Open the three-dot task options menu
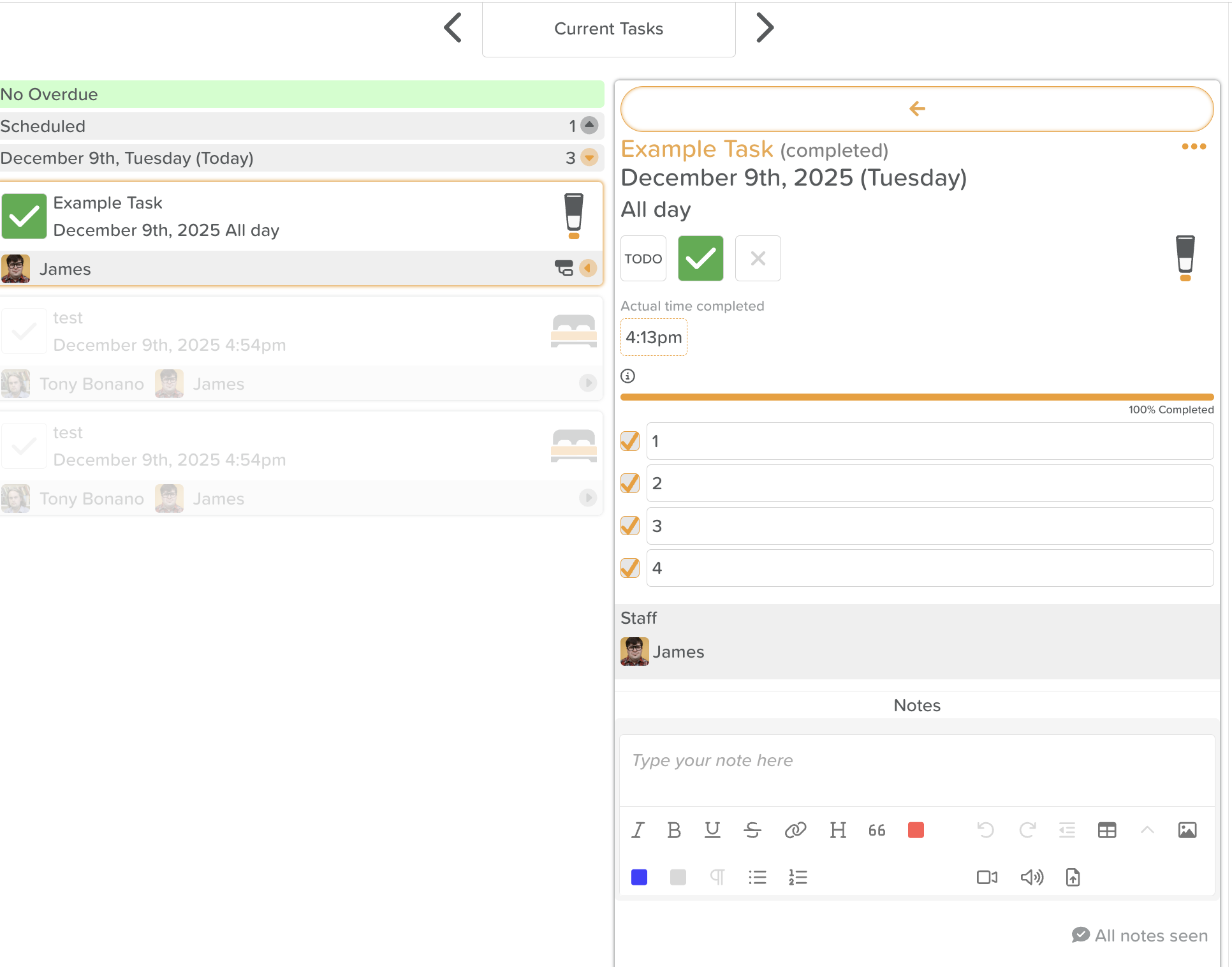The width and height of the screenshot is (1232, 967). point(1193,147)
